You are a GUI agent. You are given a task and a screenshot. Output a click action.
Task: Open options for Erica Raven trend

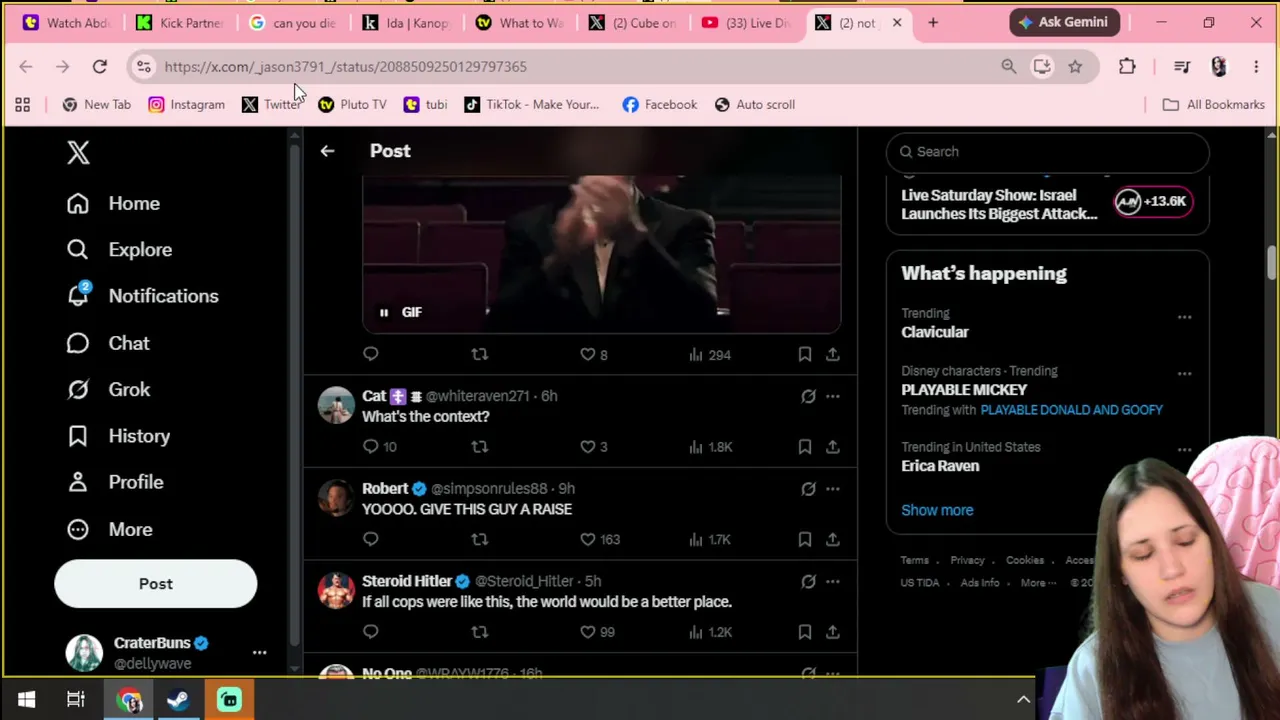[x=1184, y=450]
